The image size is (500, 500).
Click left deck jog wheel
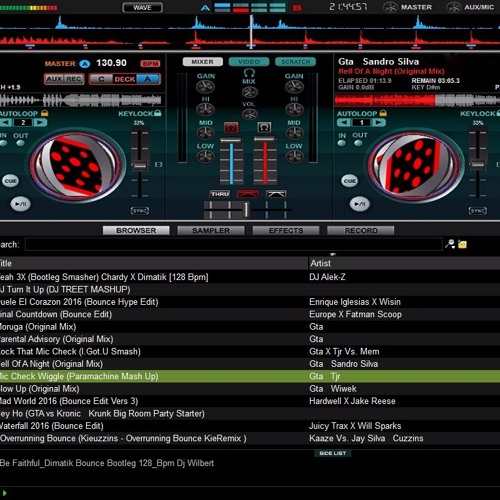78,166
